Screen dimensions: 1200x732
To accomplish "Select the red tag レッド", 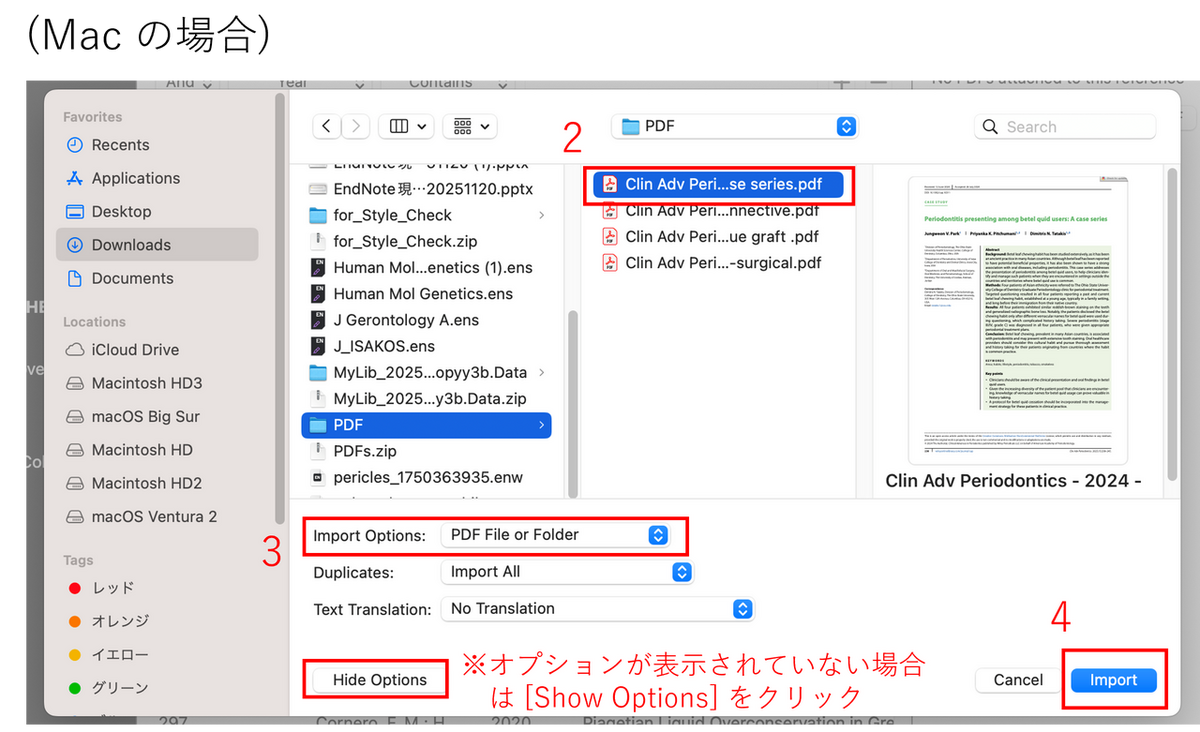I will coord(112,588).
